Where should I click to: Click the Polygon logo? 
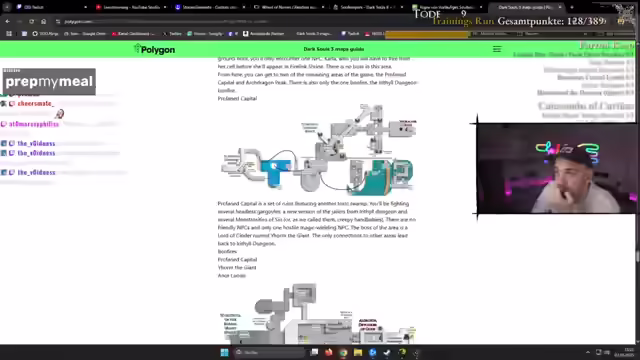coord(154,49)
